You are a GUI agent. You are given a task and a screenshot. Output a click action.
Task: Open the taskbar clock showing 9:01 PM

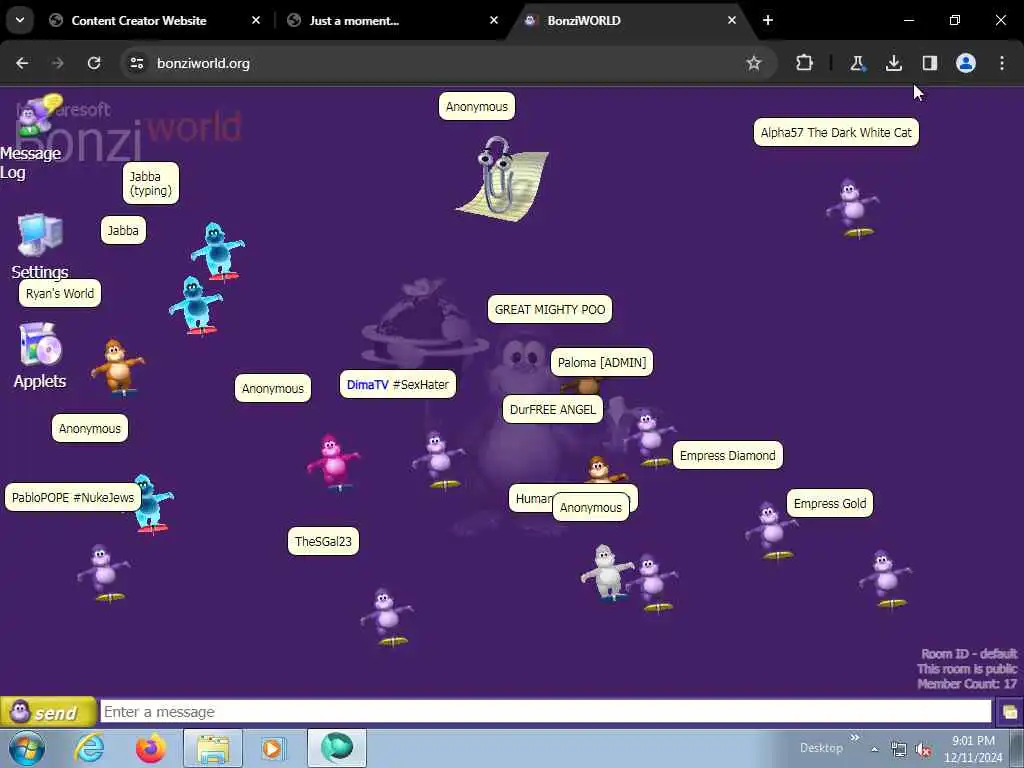coord(973,749)
